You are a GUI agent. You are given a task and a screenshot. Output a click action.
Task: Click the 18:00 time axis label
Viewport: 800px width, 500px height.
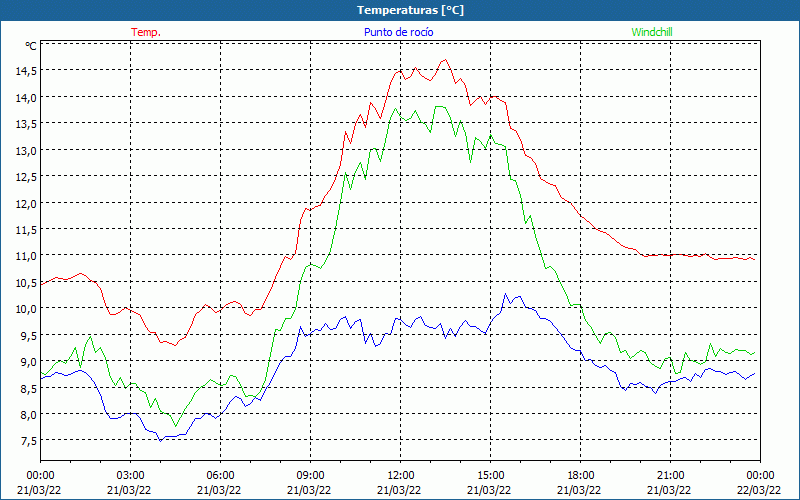(580, 476)
